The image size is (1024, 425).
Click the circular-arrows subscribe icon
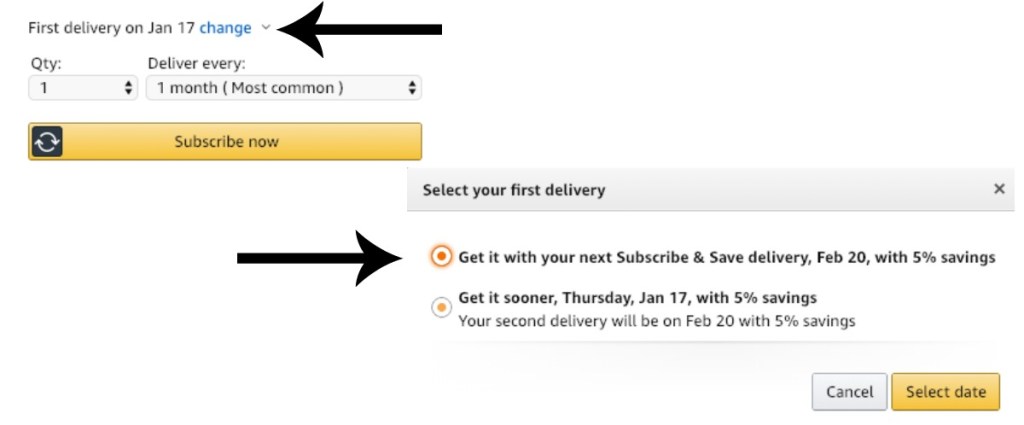click(46, 142)
